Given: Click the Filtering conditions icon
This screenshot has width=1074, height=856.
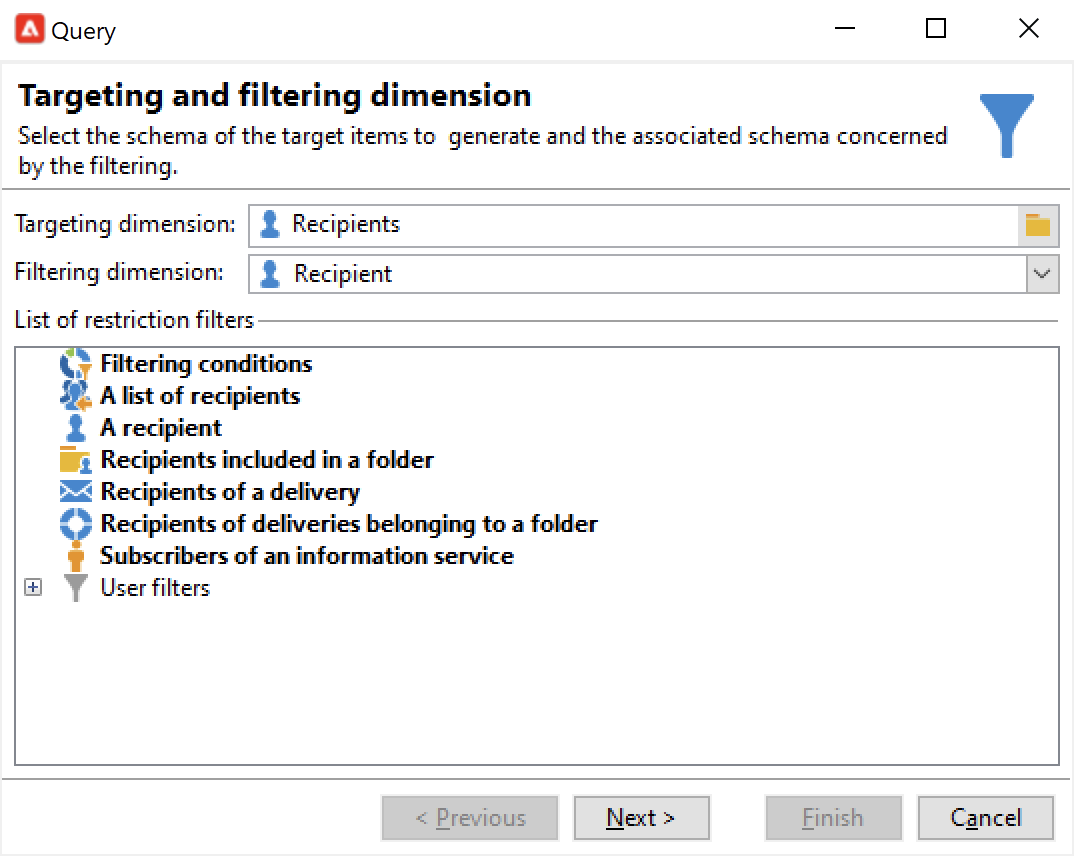Looking at the screenshot, I should click(75, 364).
